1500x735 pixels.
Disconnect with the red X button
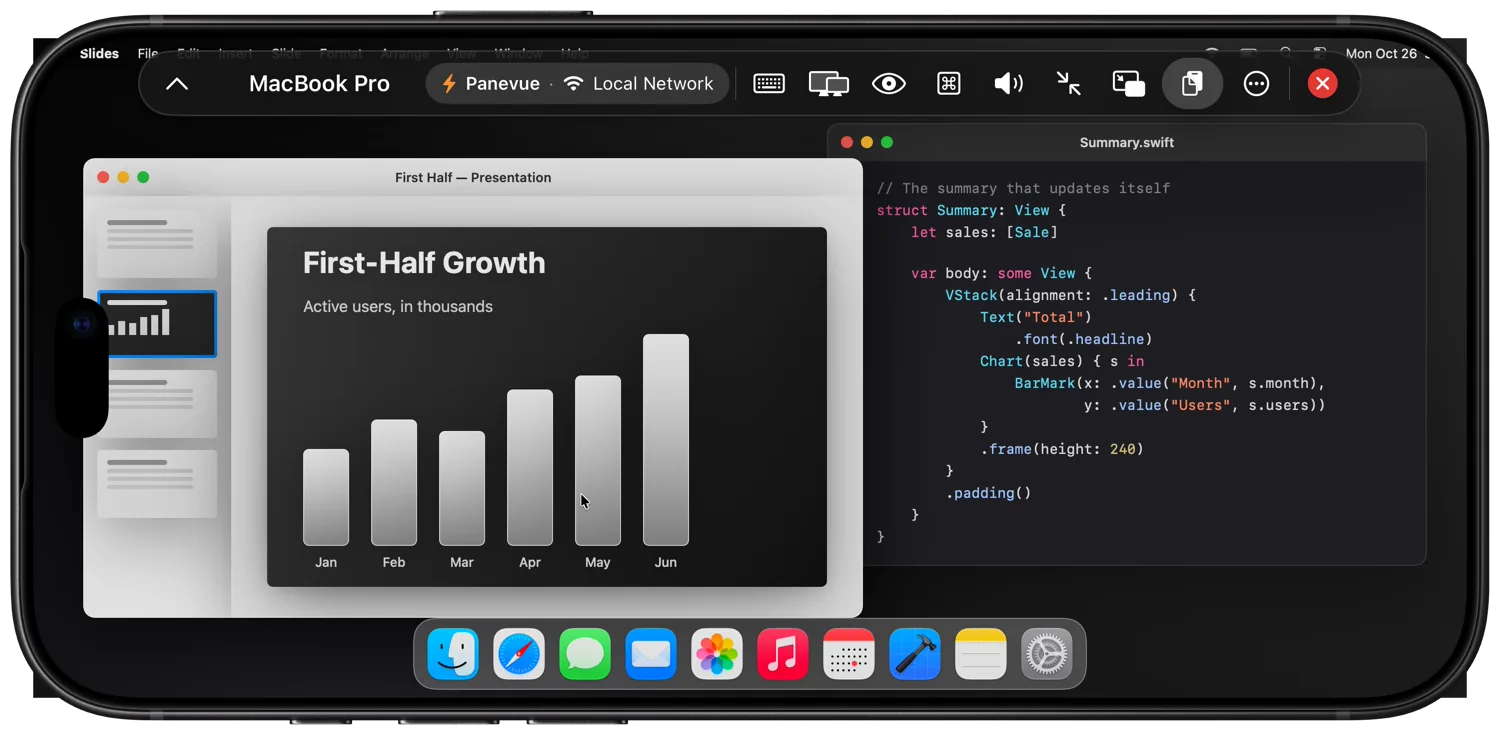coord(1322,84)
